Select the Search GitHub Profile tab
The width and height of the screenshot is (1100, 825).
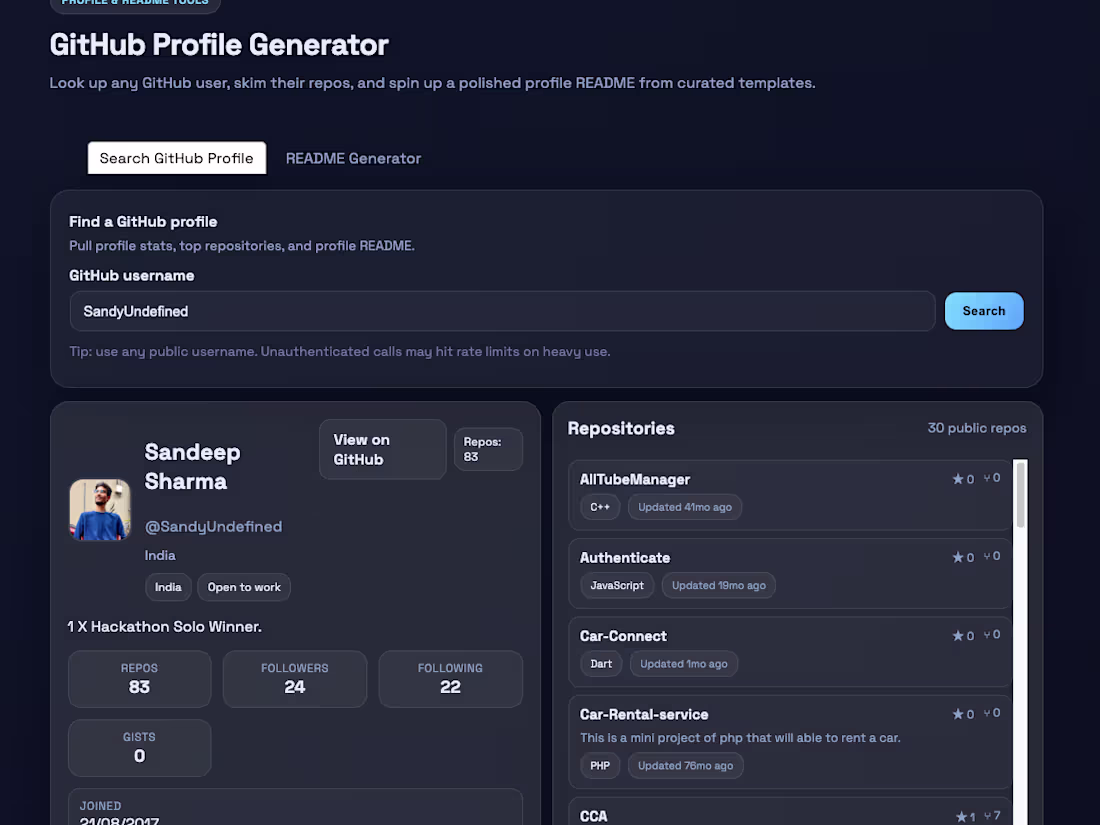pyautogui.click(x=176, y=157)
